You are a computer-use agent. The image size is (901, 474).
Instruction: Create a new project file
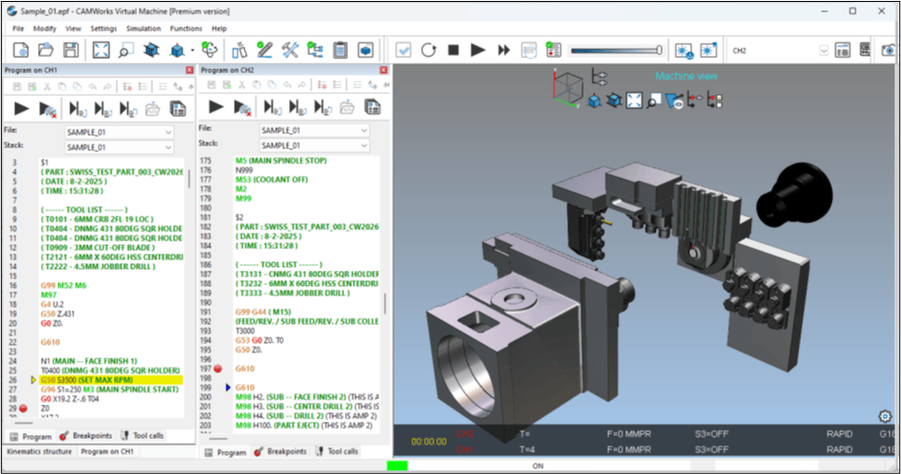(21, 50)
